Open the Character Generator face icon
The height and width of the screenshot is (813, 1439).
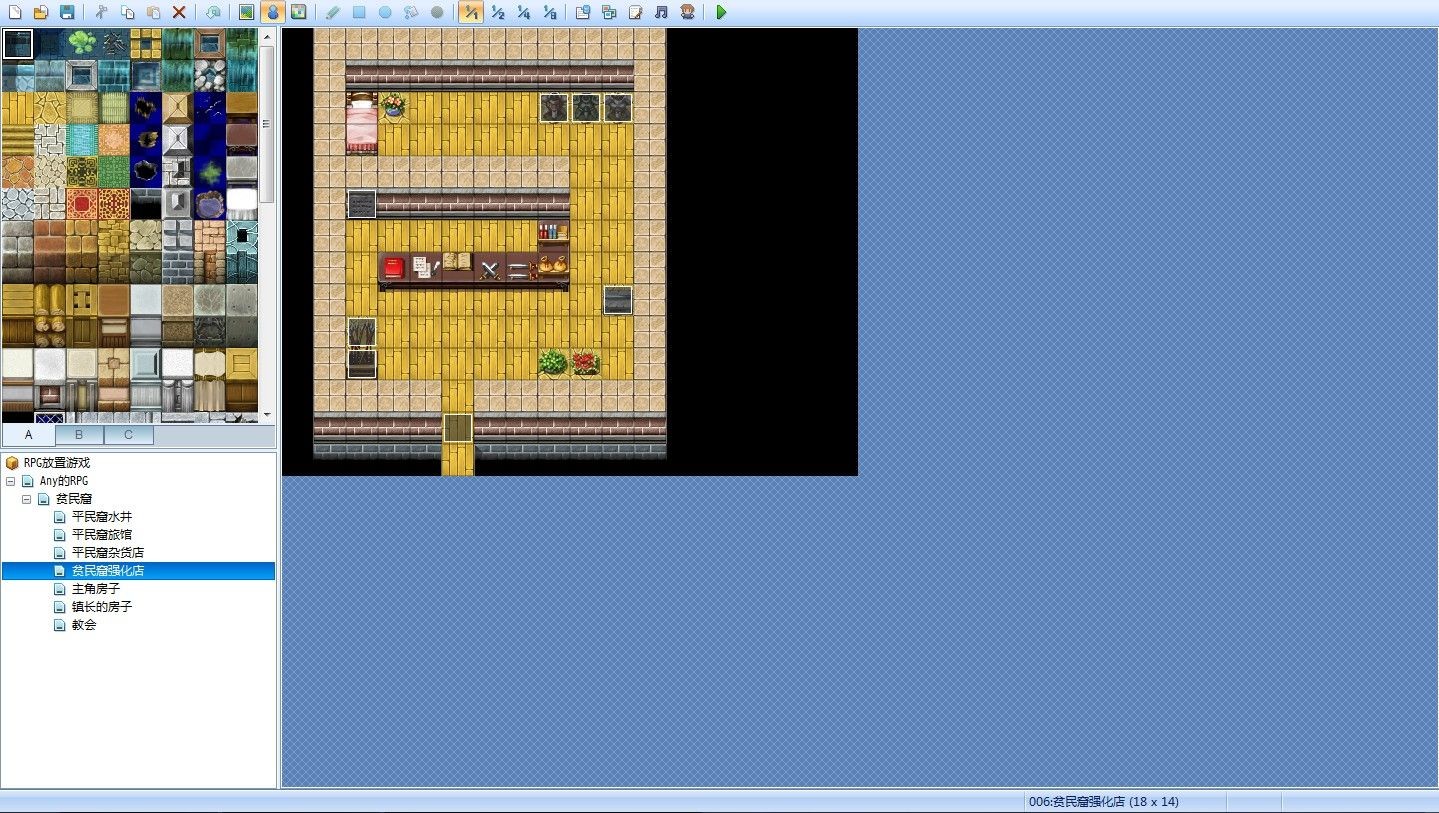tap(687, 12)
